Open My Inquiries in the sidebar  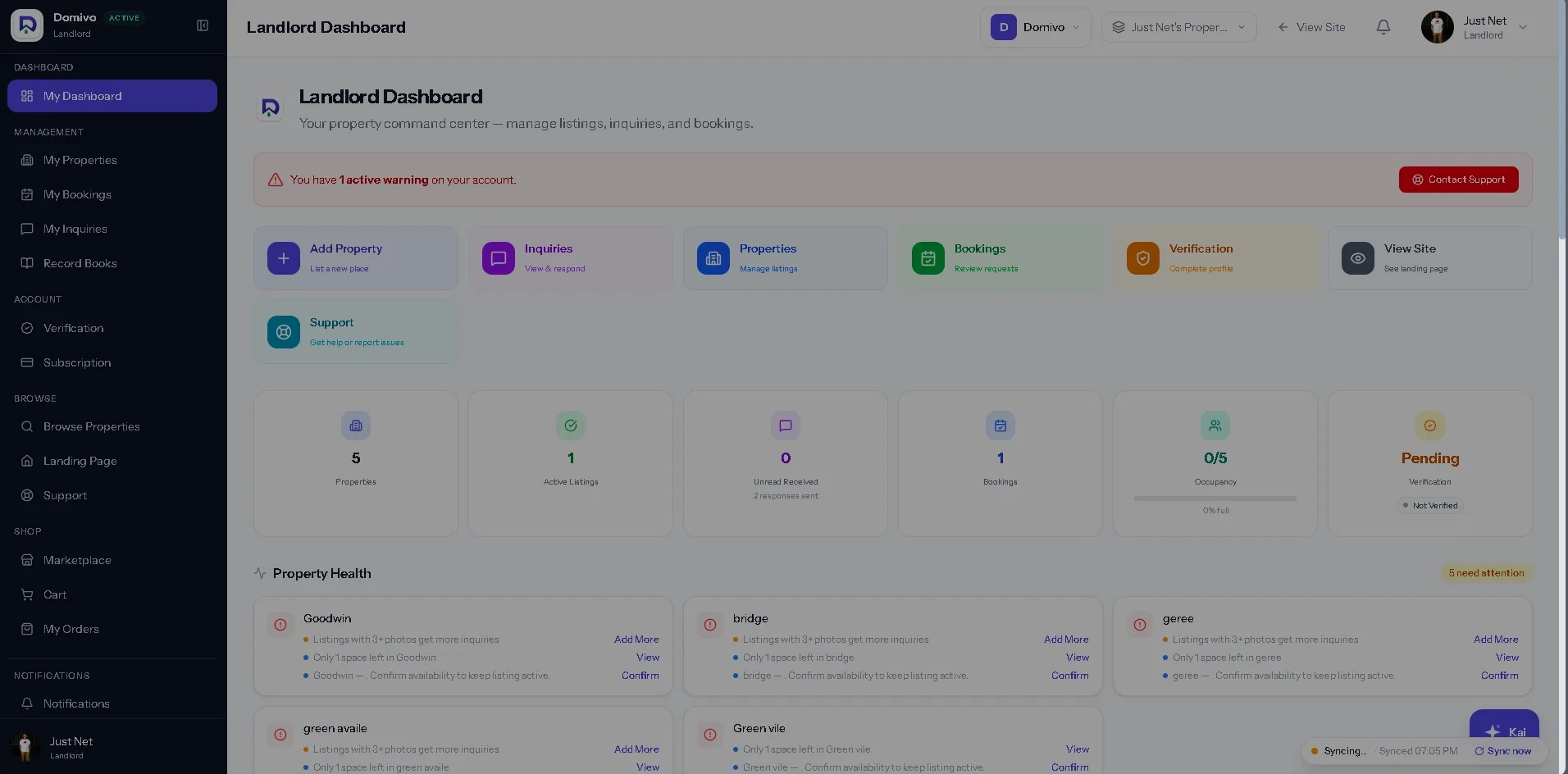point(112,229)
